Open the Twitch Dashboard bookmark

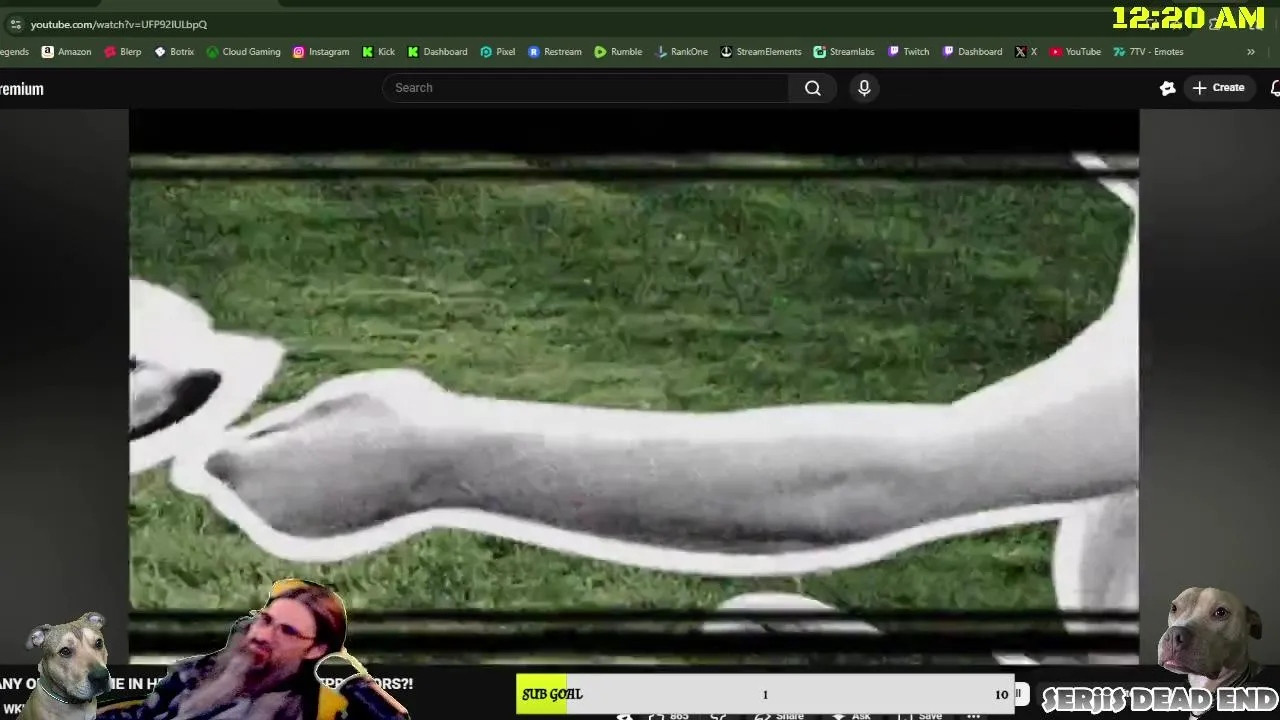coord(972,52)
